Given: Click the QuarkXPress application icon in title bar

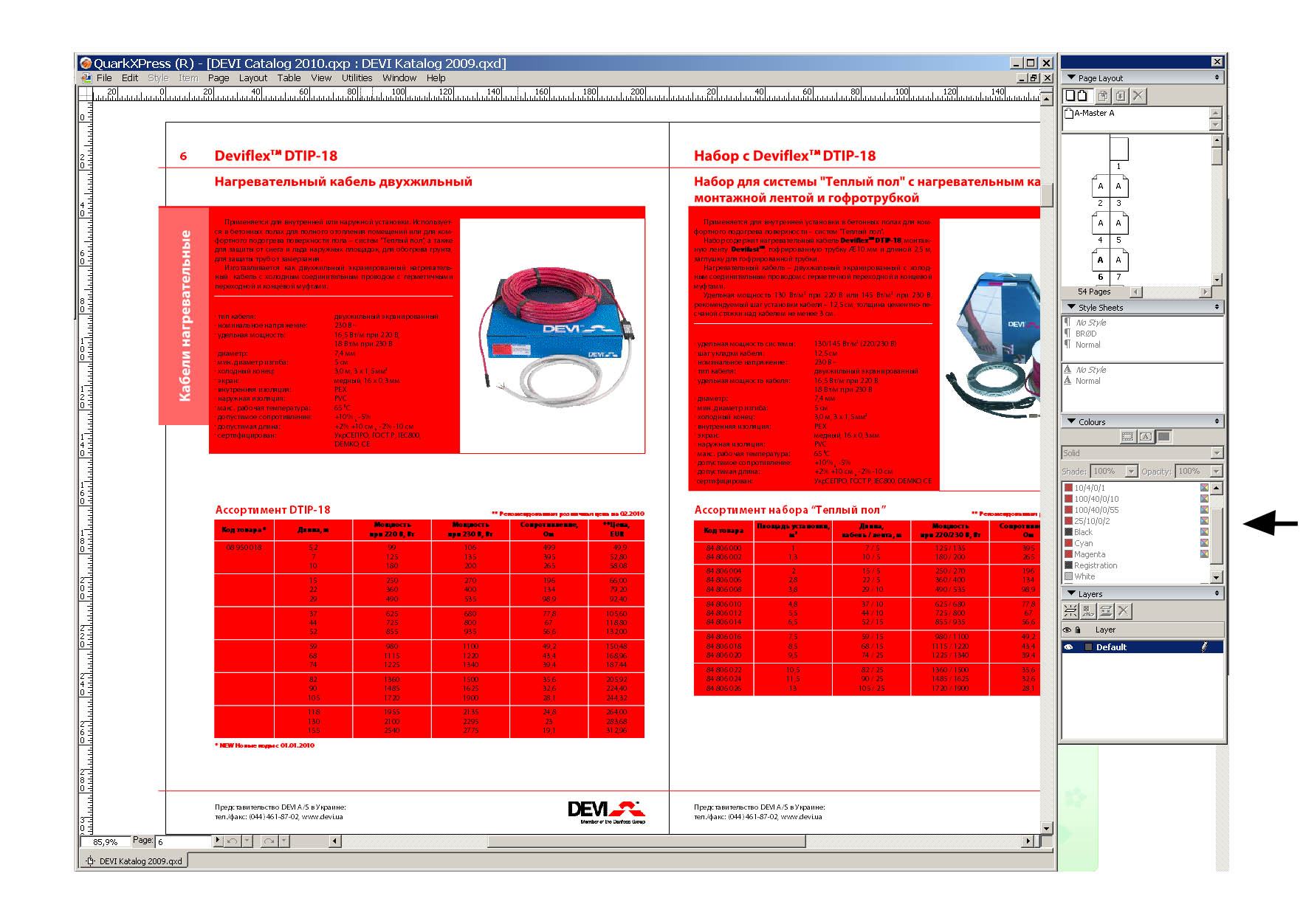Looking at the screenshot, I should pos(86,63).
